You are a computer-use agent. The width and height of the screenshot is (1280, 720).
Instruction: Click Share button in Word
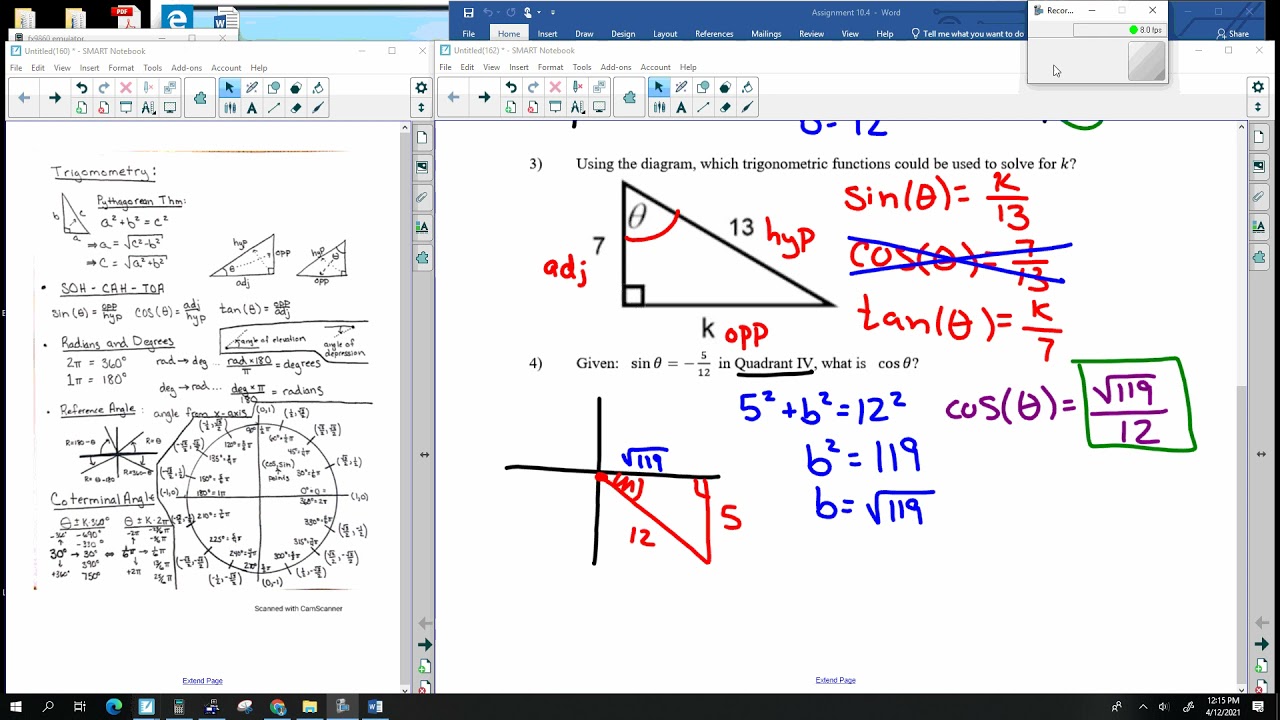click(1232, 34)
